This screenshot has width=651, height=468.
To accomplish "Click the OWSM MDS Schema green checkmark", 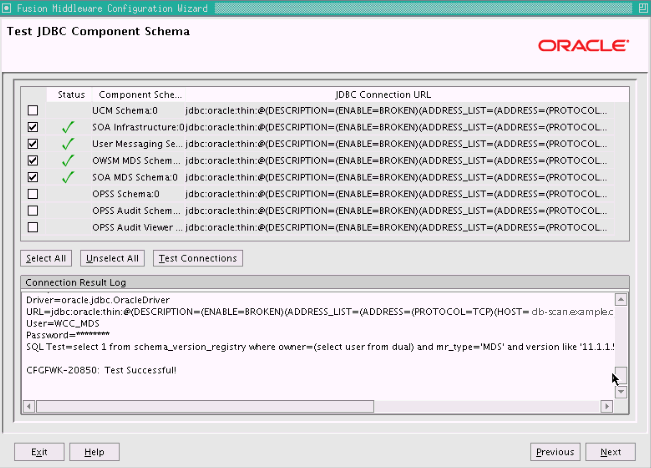I will [x=68, y=160].
